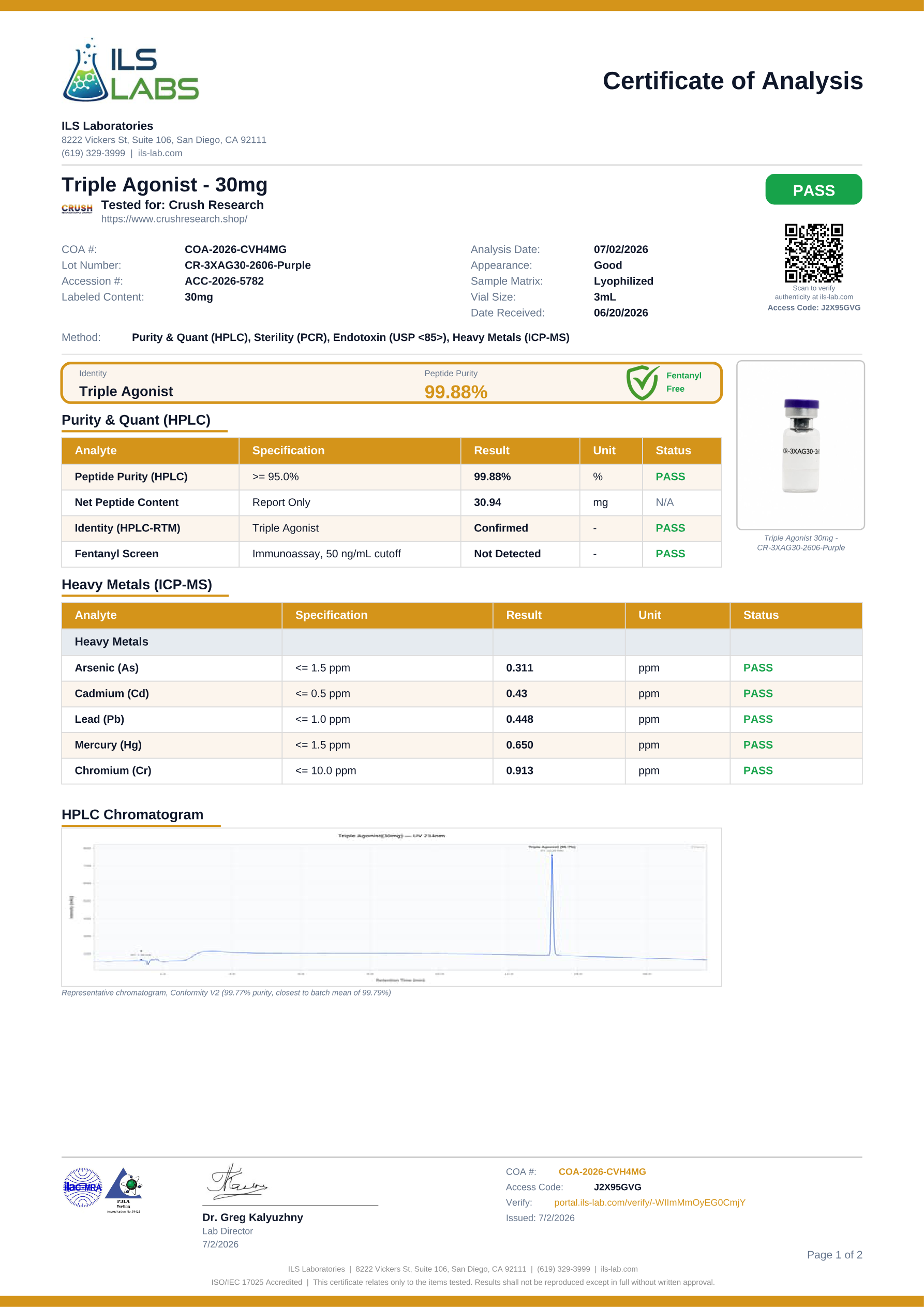Click the HPLC chromatogram graph
This screenshot has width=924, height=1307.
tap(391, 908)
